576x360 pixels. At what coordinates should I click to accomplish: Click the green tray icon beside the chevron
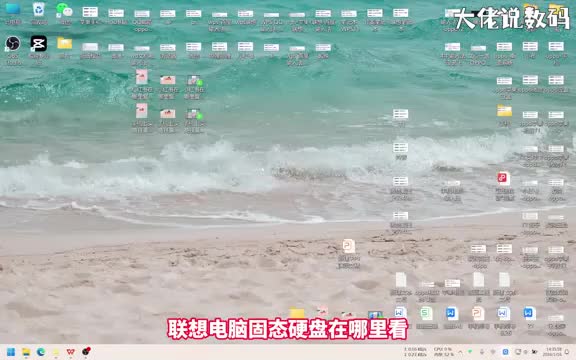[x=470, y=351]
